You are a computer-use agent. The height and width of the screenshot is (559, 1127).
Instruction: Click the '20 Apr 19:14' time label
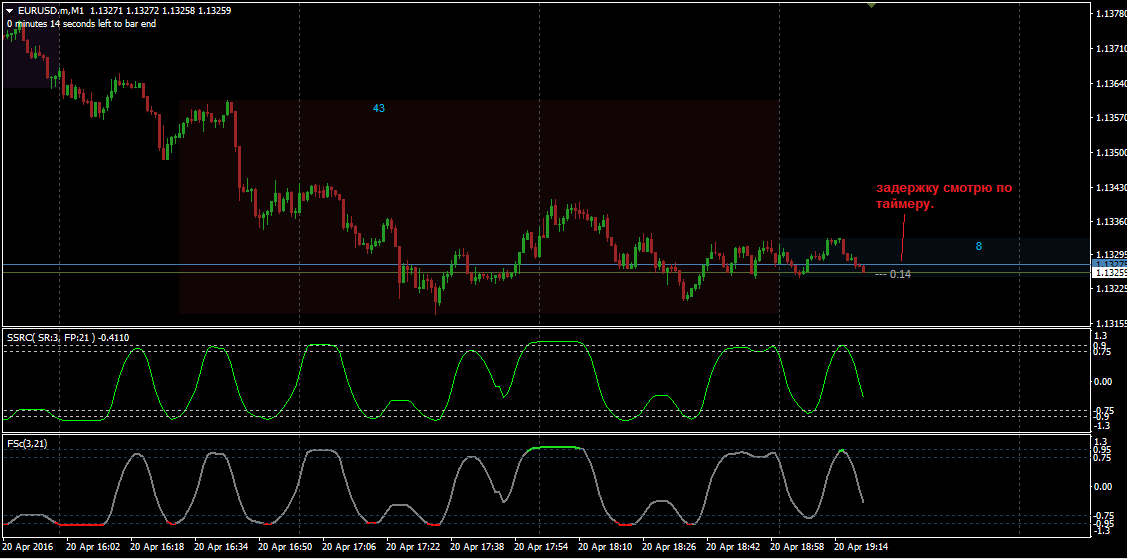tap(861, 547)
